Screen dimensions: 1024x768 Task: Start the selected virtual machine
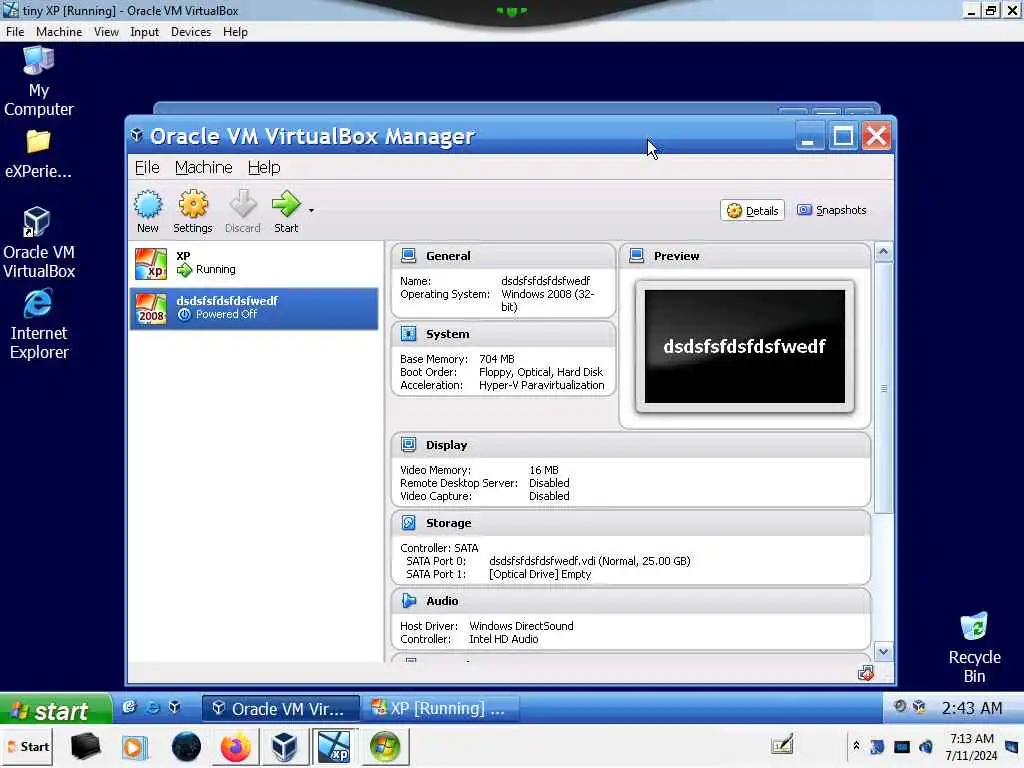tap(286, 211)
